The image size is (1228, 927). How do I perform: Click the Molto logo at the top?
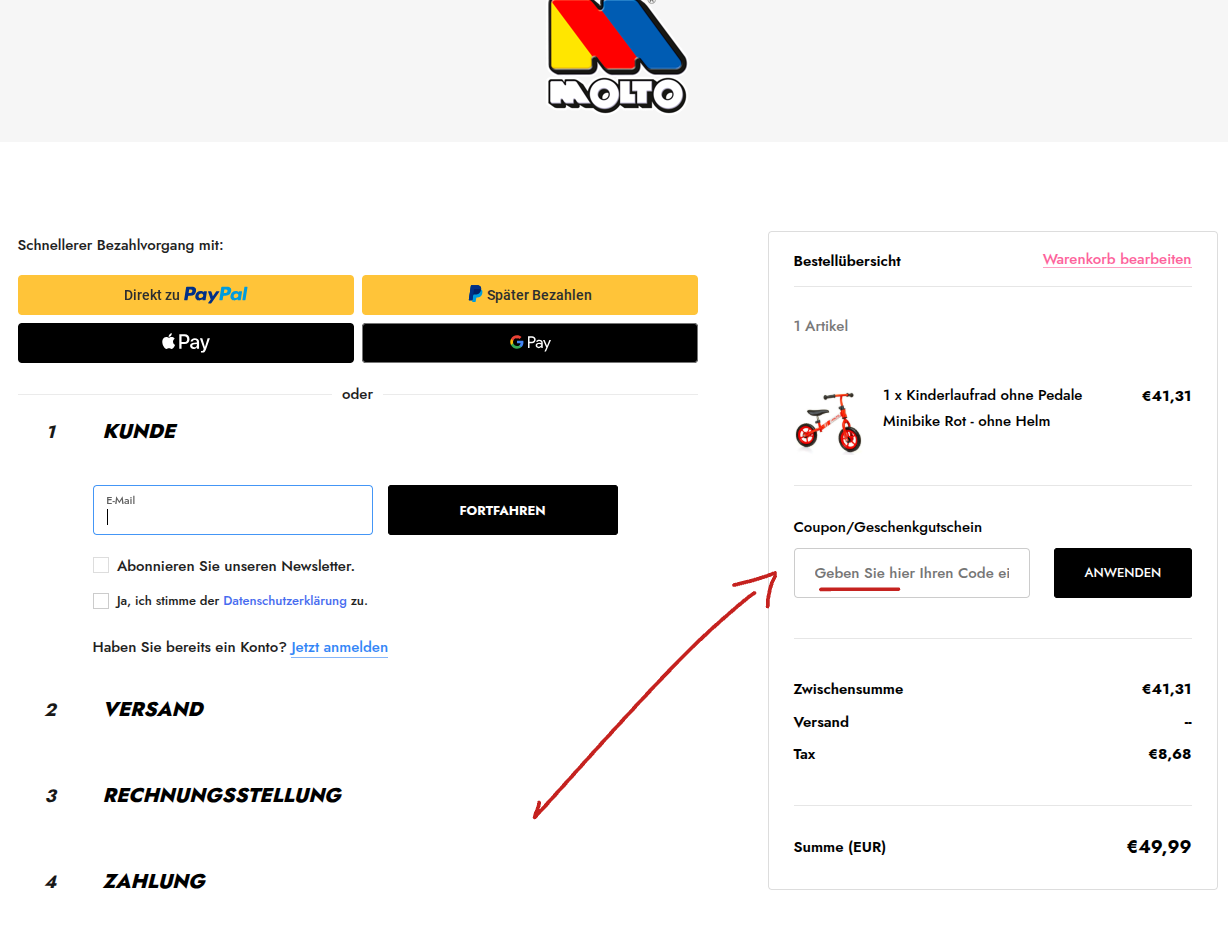pyautogui.click(x=617, y=55)
